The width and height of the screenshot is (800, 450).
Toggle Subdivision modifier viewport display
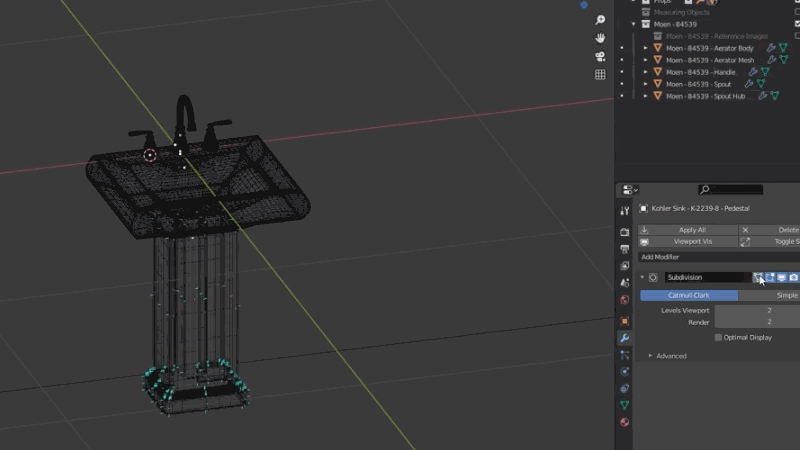pos(782,278)
